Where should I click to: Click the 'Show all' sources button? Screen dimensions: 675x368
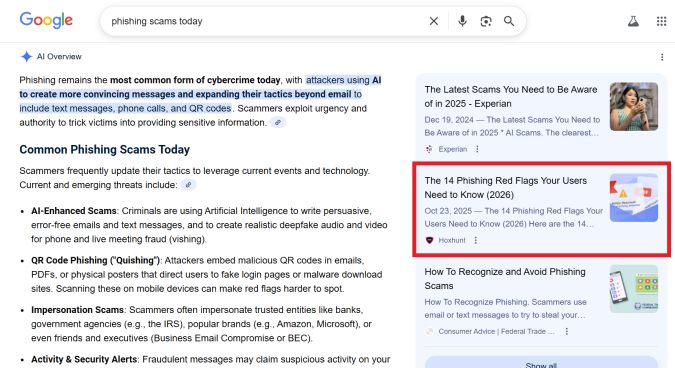541,363
